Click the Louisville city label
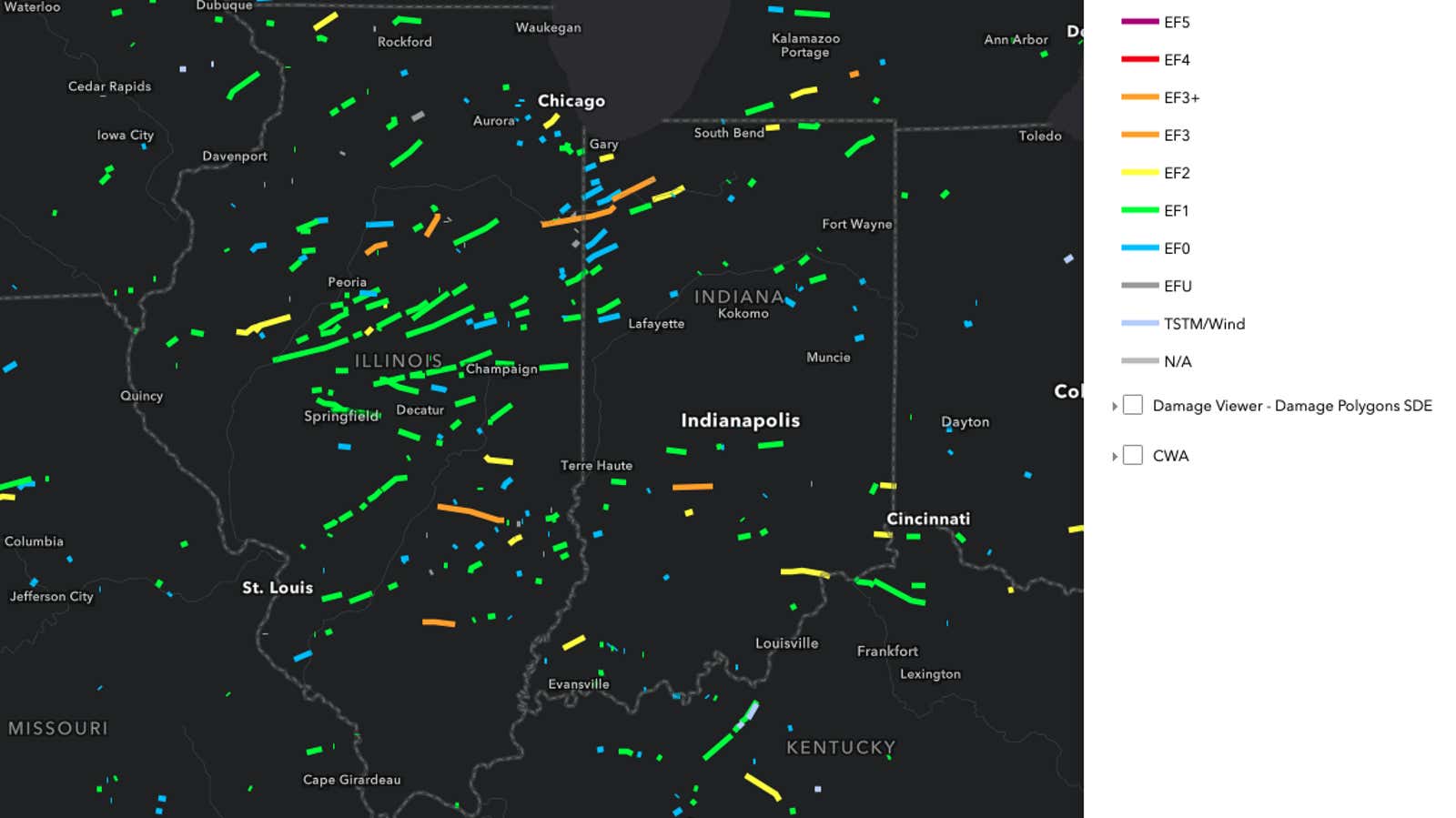Image resolution: width=1456 pixels, height=818 pixels. coord(787,643)
